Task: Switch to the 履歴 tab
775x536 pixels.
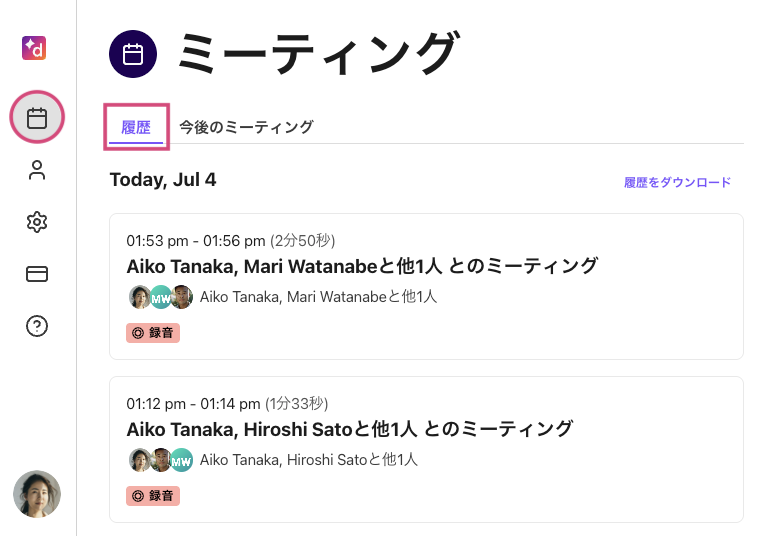Action: click(x=136, y=127)
